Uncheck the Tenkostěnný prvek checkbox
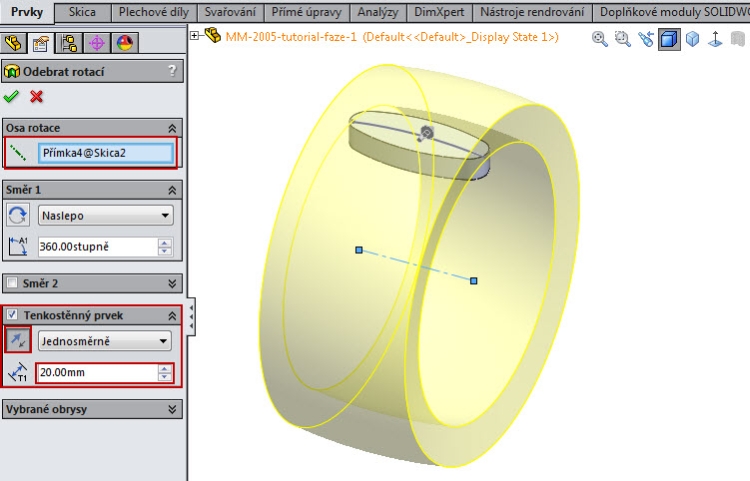This screenshot has width=750, height=481. [12, 315]
